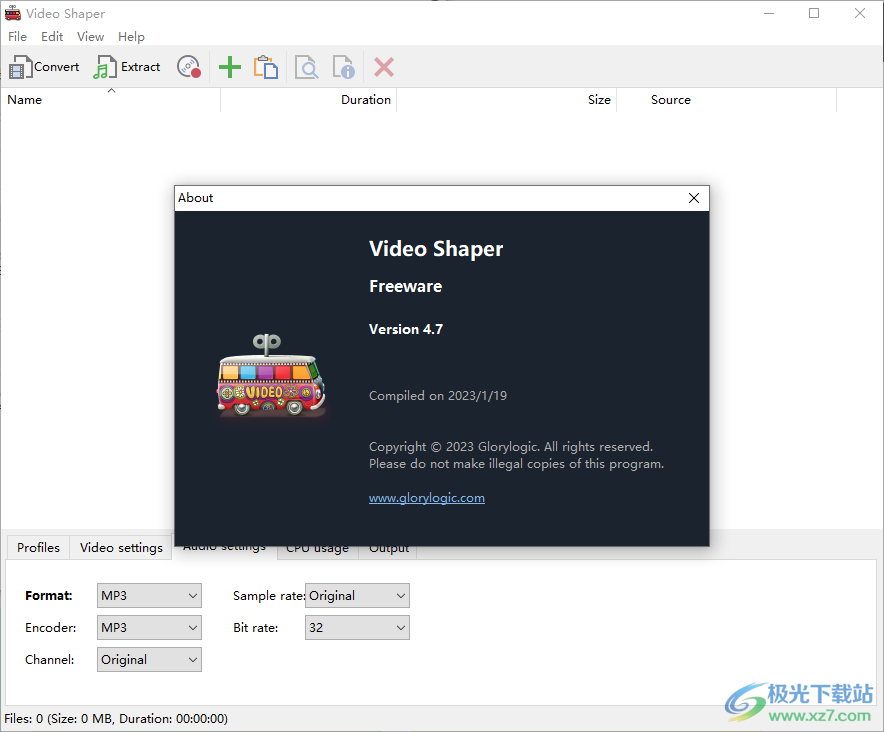Image resolution: width=884 pixels, height=732 pixels.
Task: Click the Video Shaper heading in About
Action: (x=436, y=249)
